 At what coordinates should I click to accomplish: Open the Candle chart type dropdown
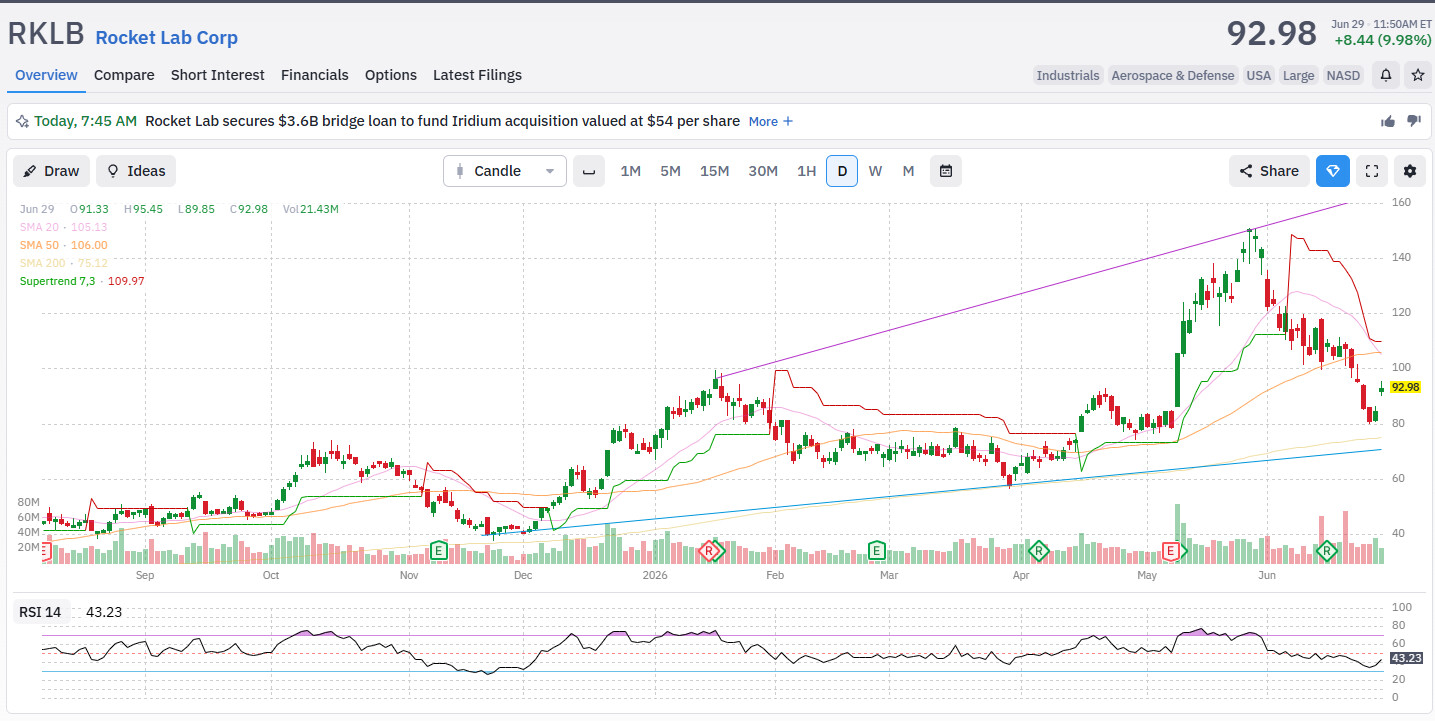(x=505, y=171)
